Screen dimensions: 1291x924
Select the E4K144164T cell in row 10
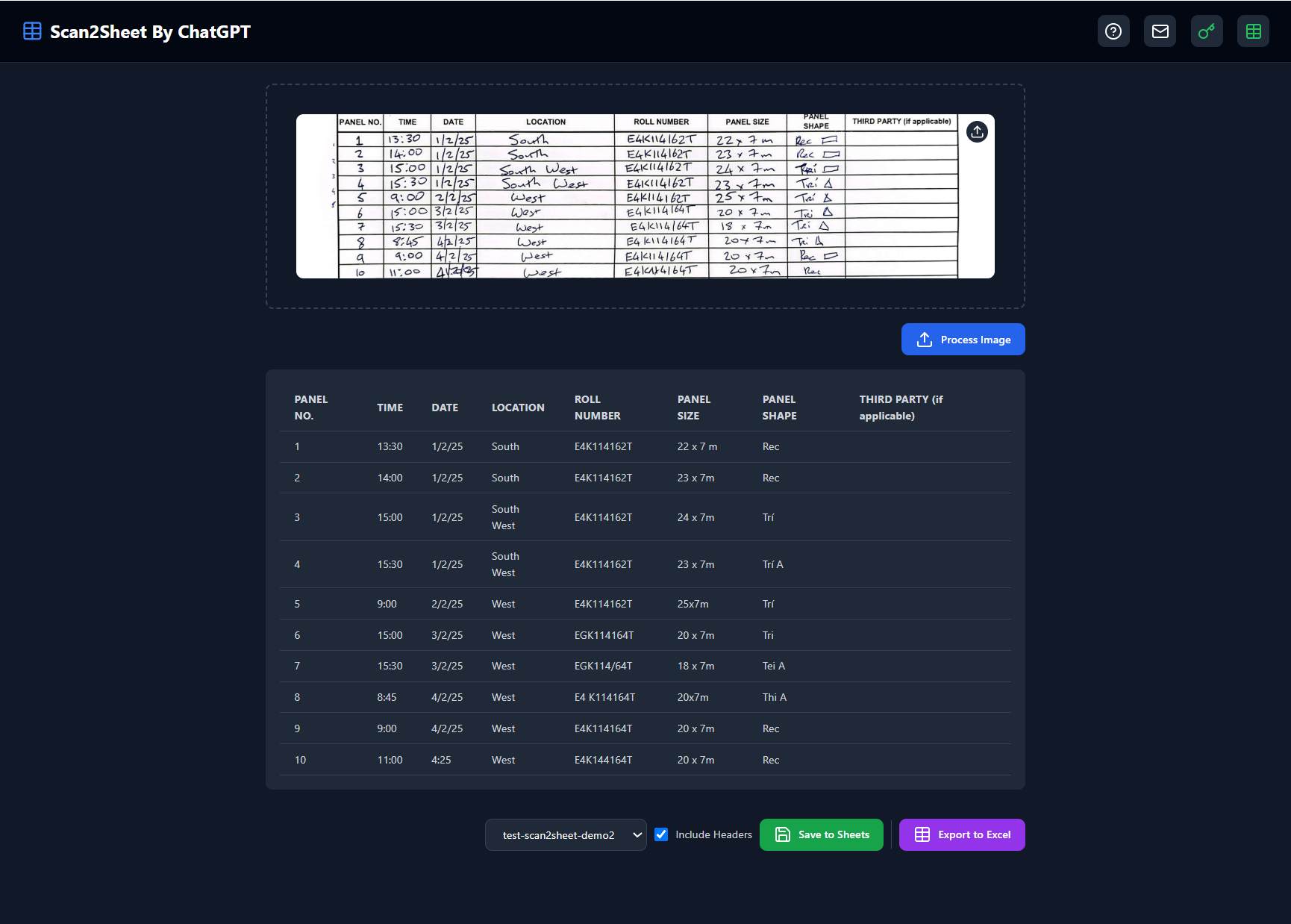coord(603,760)
